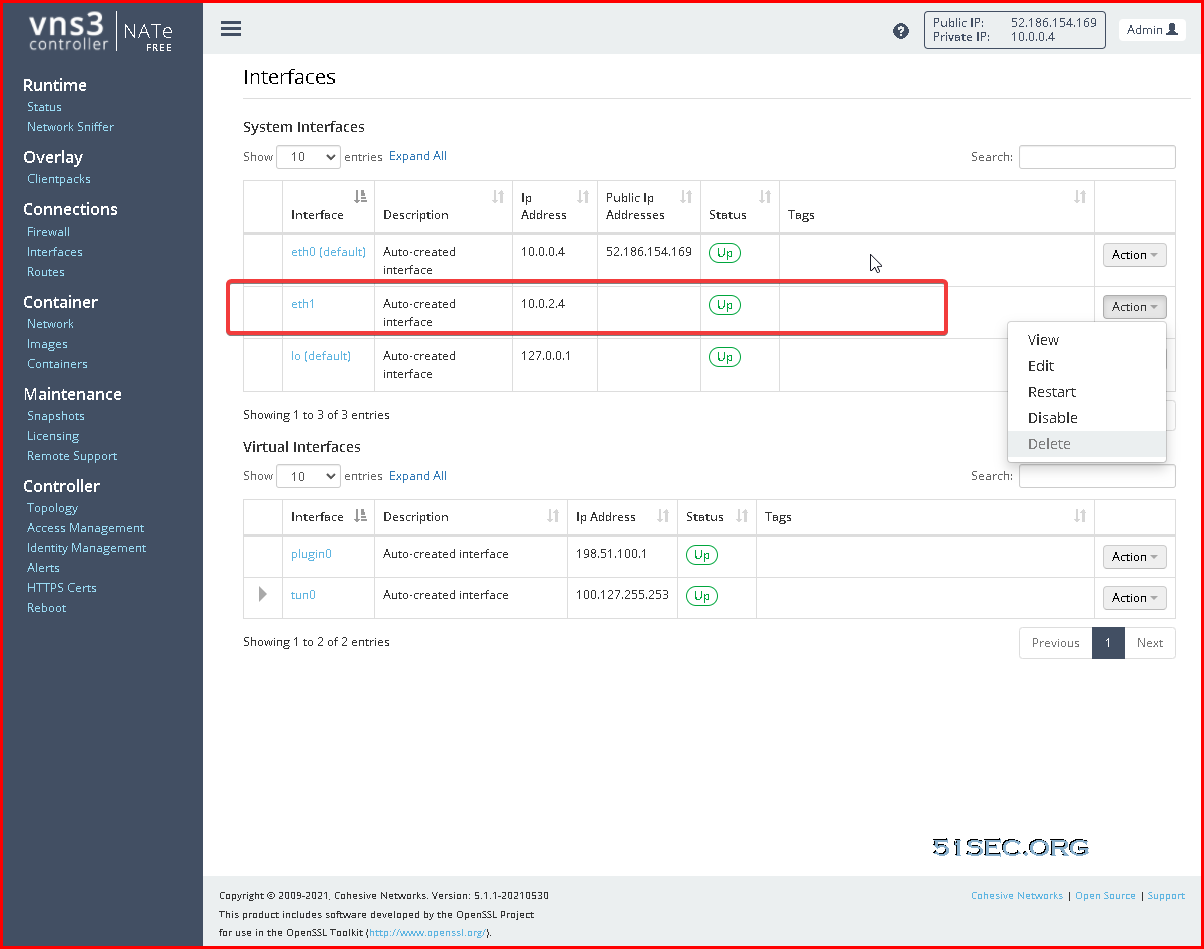
Task: Open Routes under Connections
Action: (x=46, y=272)
